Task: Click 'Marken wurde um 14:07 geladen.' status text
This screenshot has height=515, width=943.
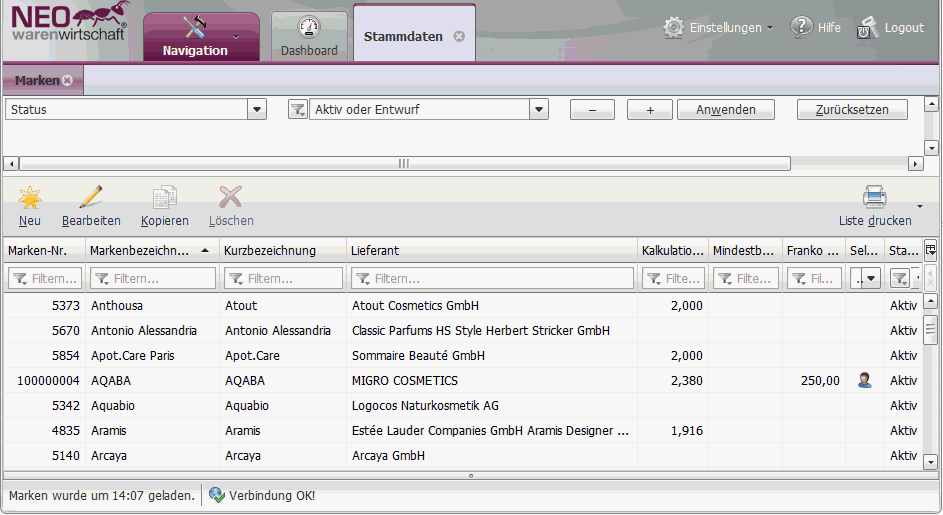Action: click(x=102, y=496)
